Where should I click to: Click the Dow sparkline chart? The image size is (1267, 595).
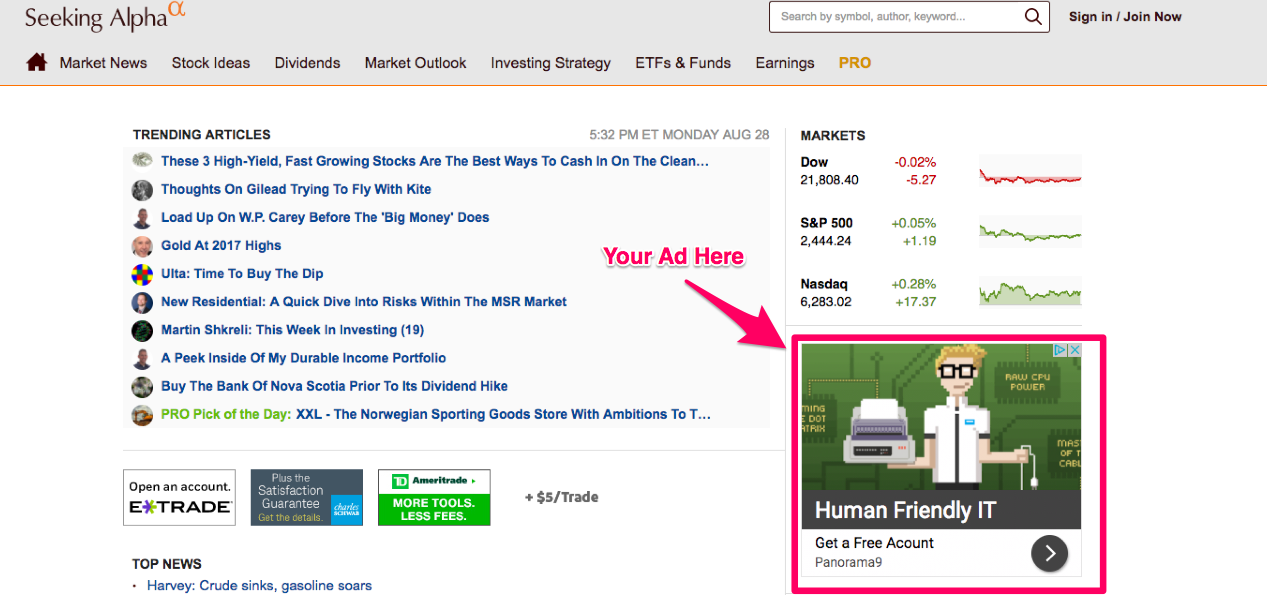click(1030, 172)
